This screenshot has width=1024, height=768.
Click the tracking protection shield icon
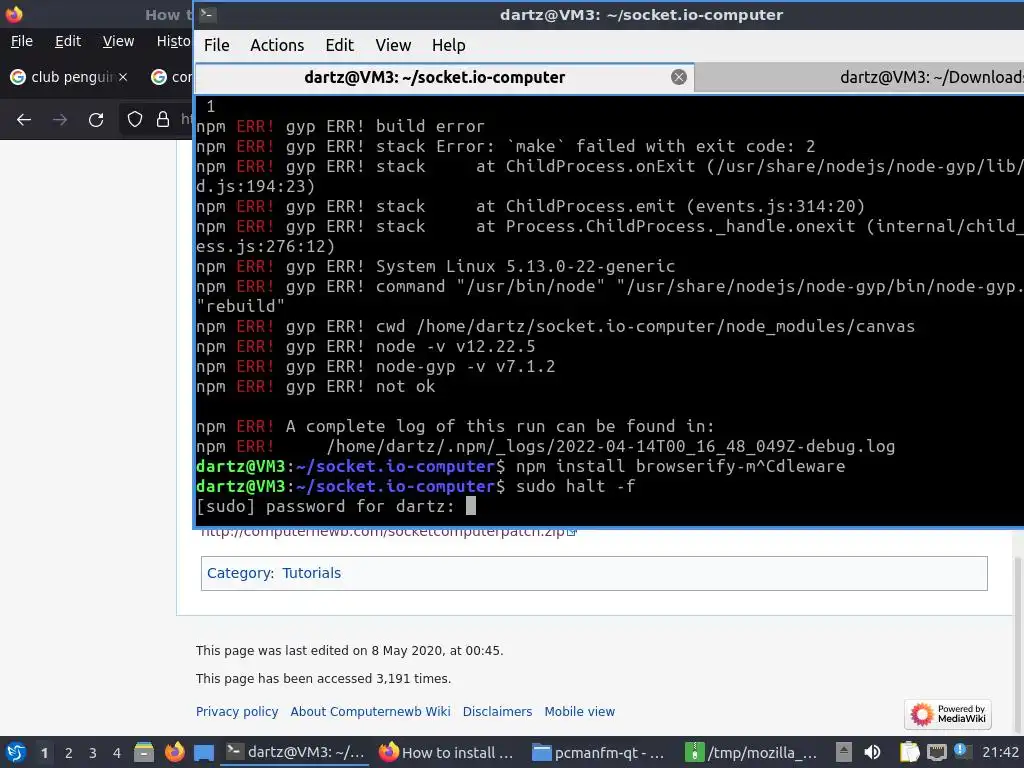(135, 119)
